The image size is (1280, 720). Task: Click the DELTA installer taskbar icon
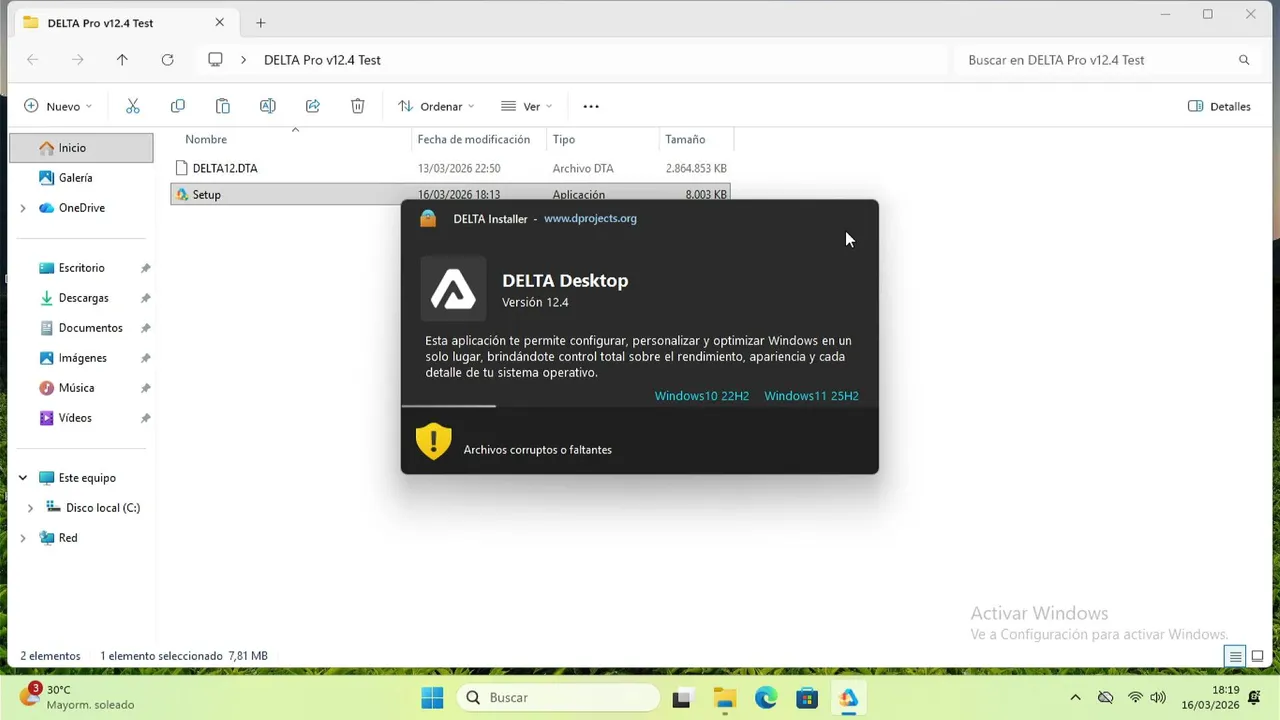[848, 698]
